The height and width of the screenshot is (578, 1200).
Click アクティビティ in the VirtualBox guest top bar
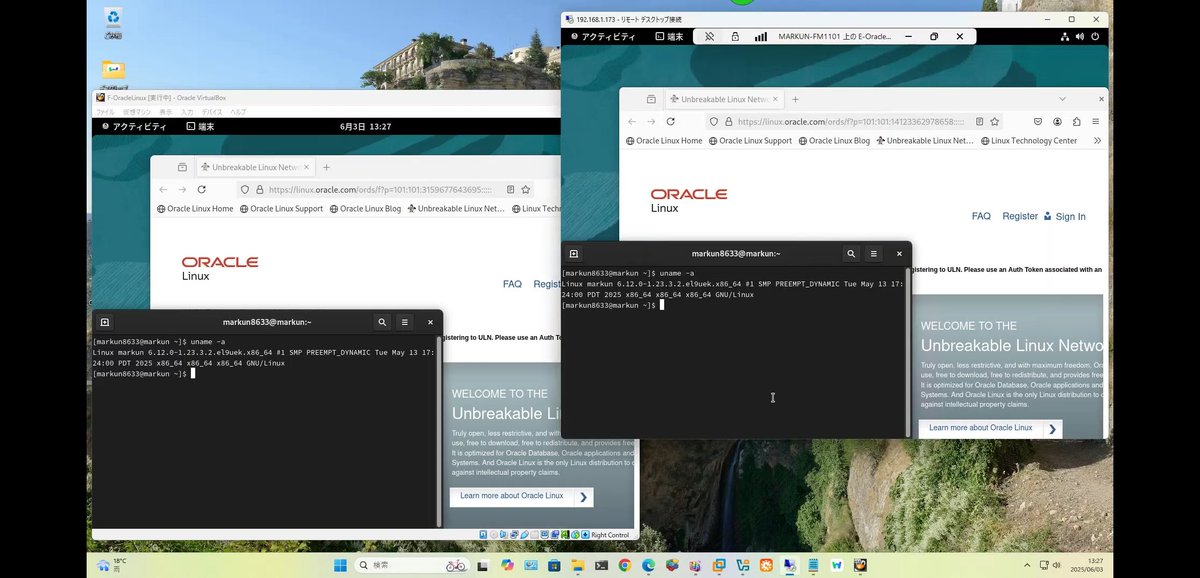point(132,127)
